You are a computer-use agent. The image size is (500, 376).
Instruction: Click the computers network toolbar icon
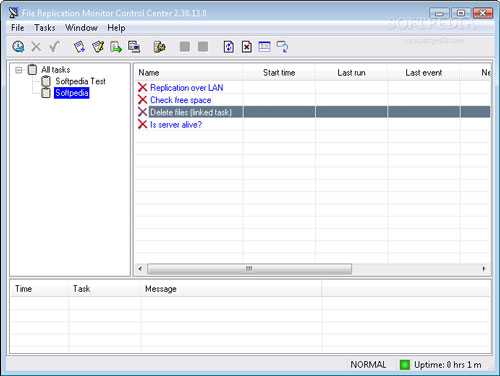(134, 47)
